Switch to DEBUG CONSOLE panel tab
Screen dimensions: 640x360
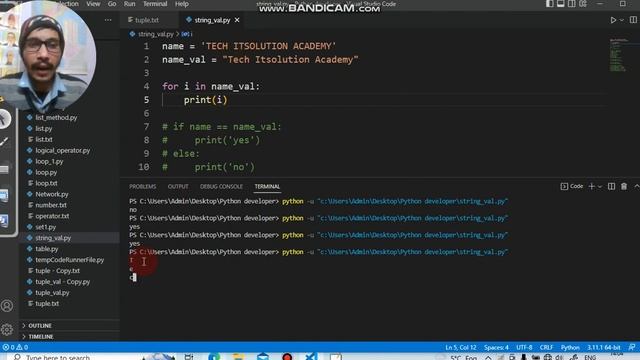[221, 187]
